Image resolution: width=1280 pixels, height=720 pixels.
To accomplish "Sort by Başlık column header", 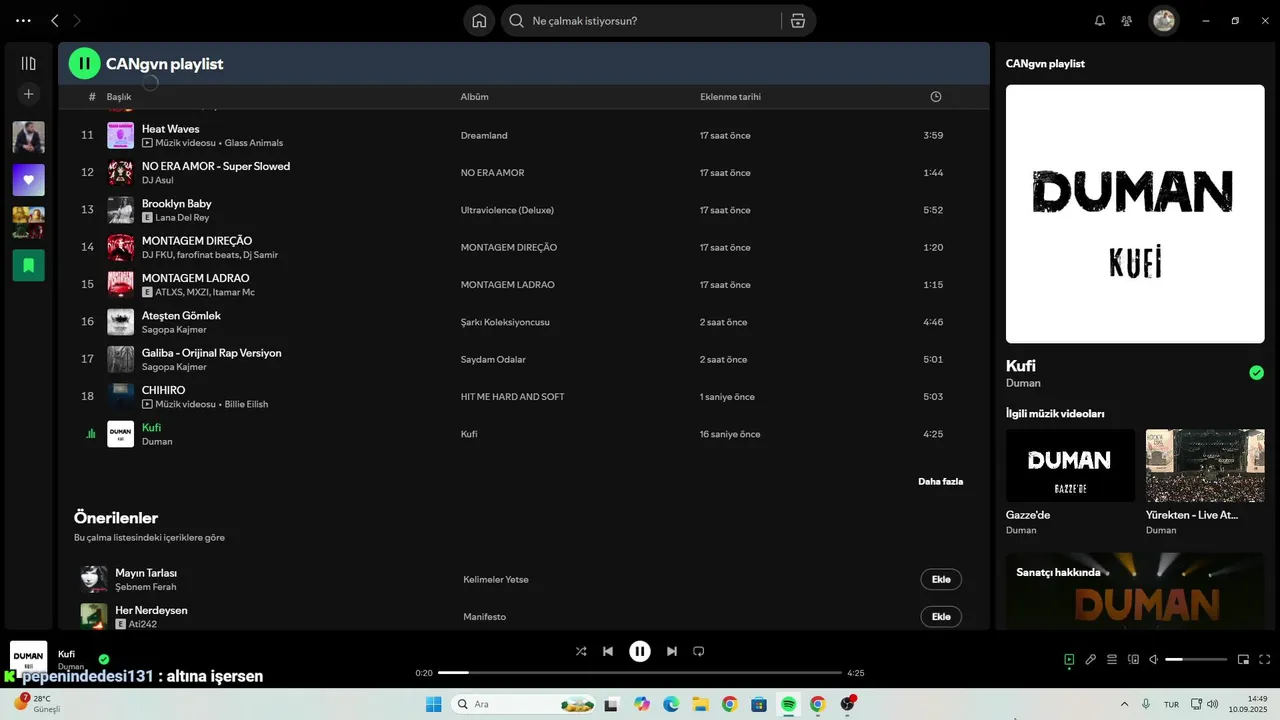I will pos(119,97).
